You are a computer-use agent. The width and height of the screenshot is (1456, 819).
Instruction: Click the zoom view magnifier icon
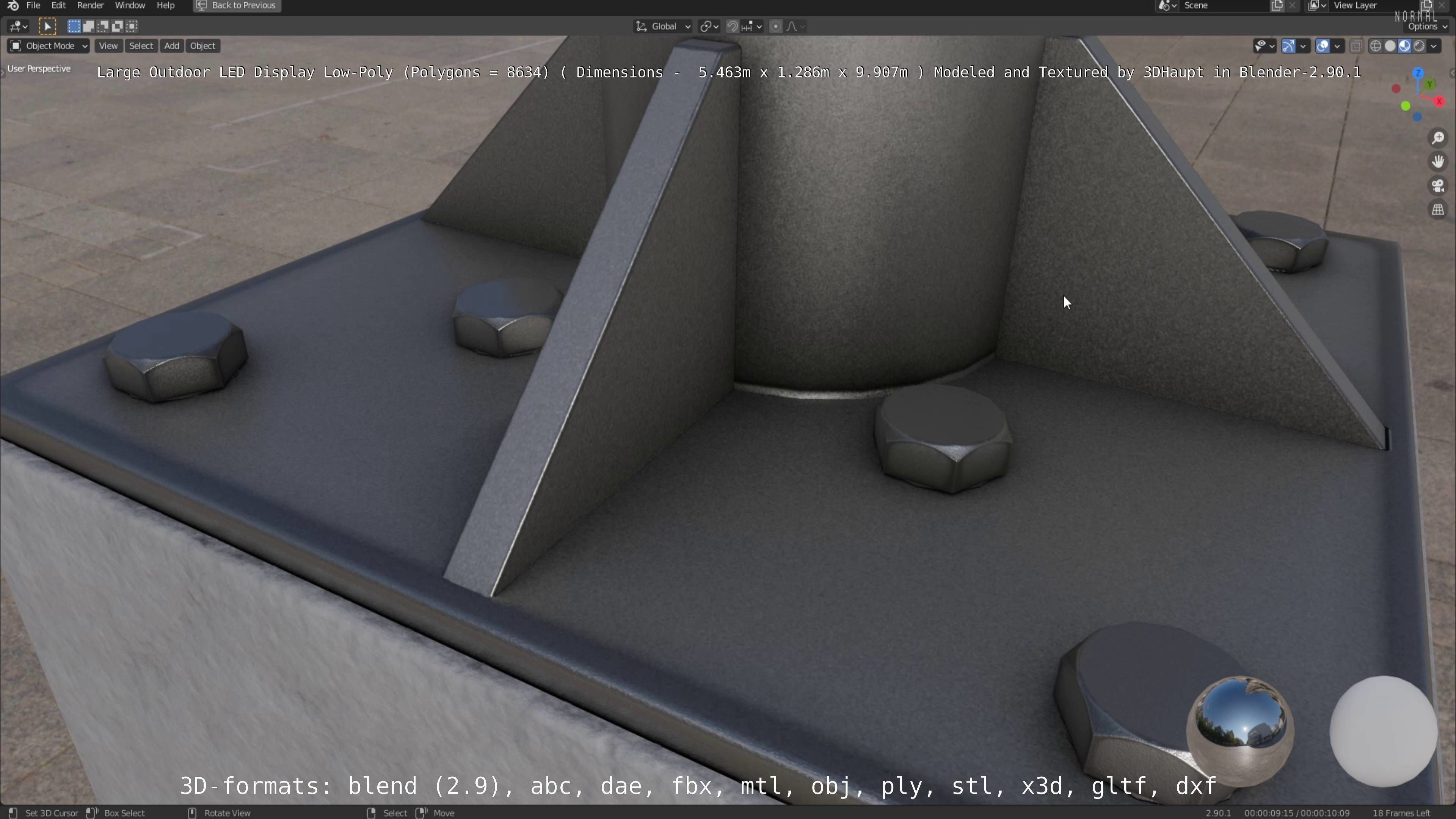(1439, 138)
